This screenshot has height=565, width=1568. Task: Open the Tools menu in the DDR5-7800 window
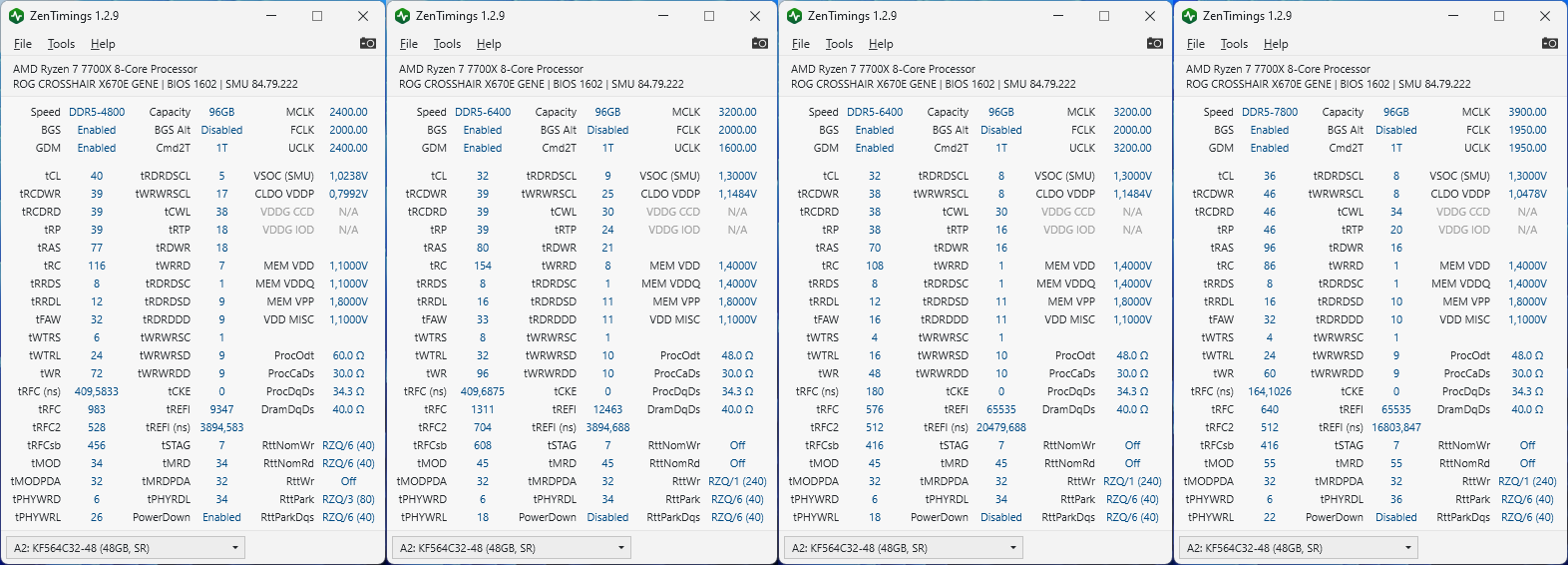tap(1234, 44)
